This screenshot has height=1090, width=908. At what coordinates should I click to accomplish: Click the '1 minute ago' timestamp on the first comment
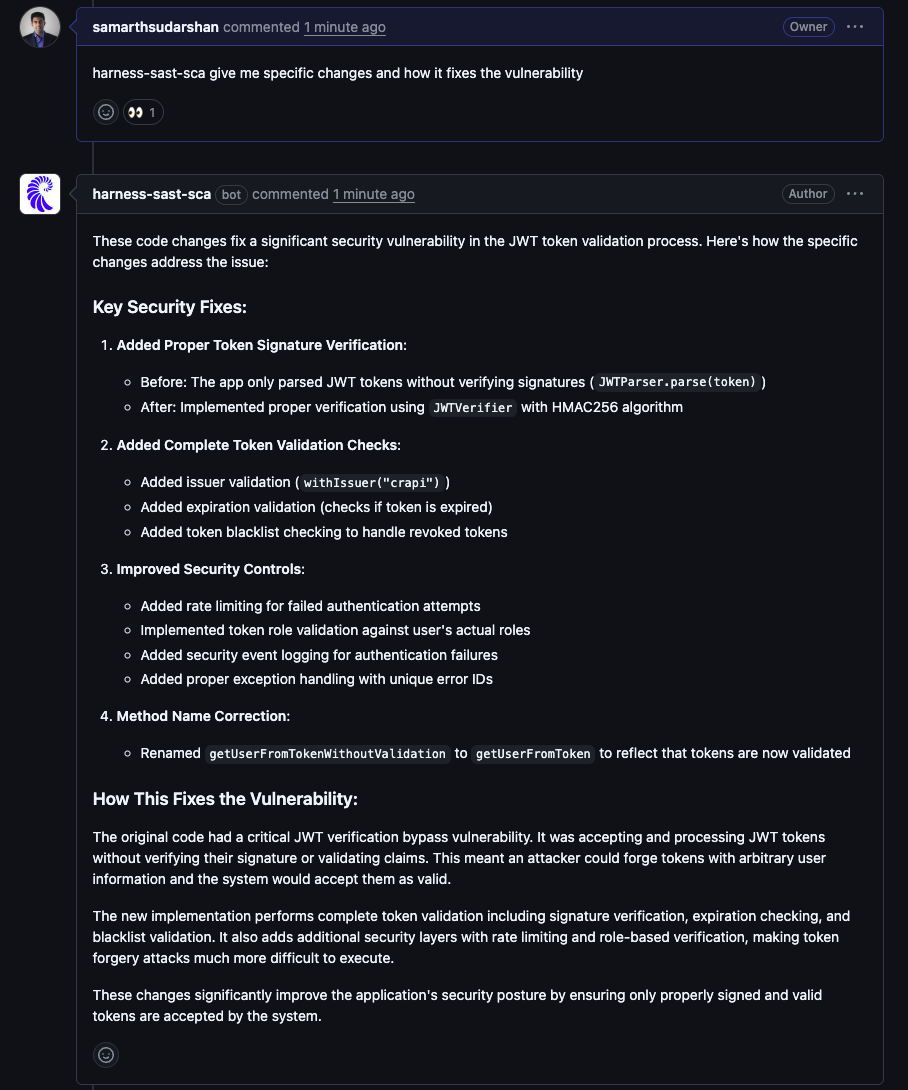[x=344, y=27]
